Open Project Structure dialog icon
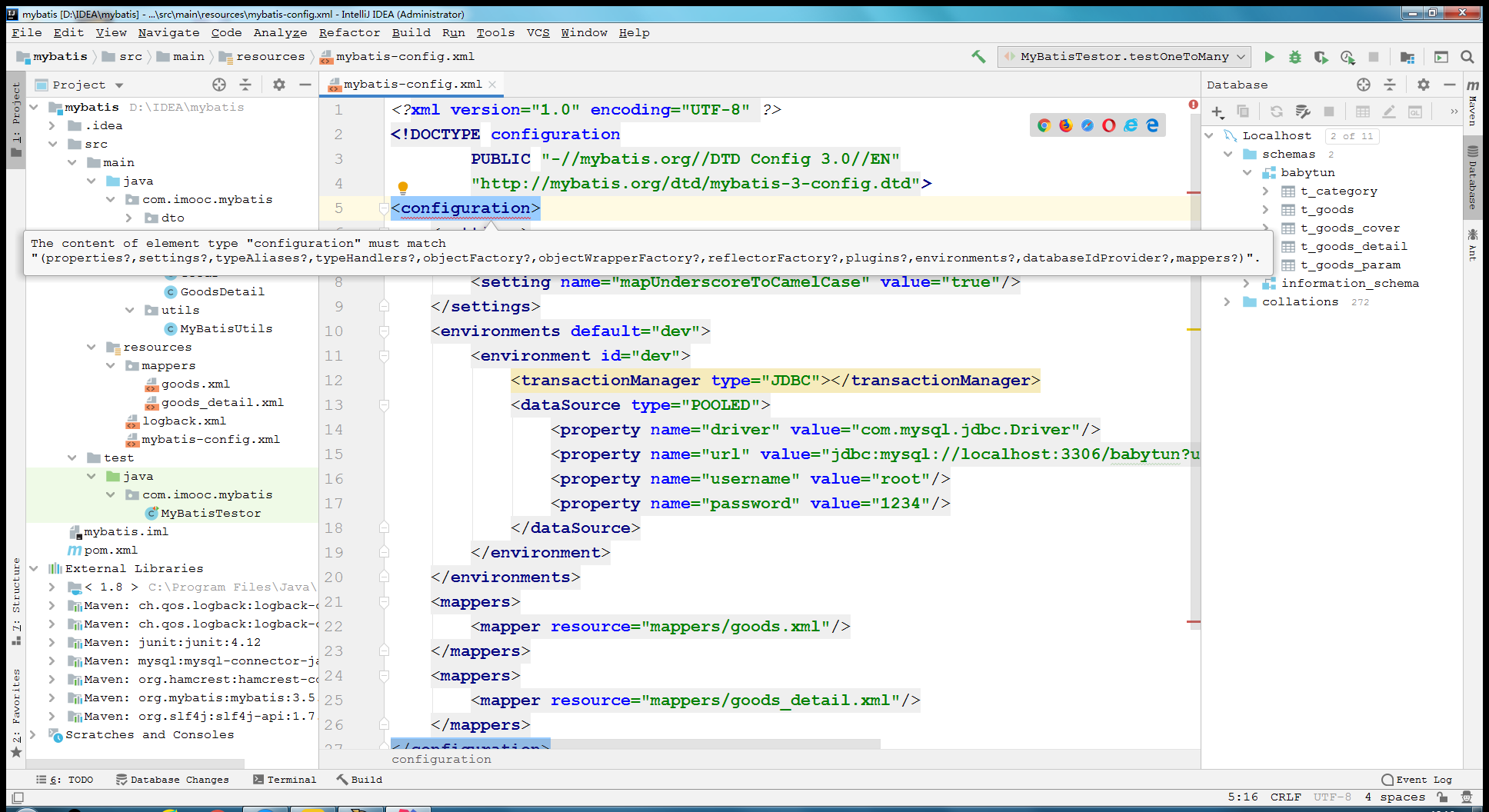The height and width of the screenshot is (812, 1489). [x=1407, y=57]
